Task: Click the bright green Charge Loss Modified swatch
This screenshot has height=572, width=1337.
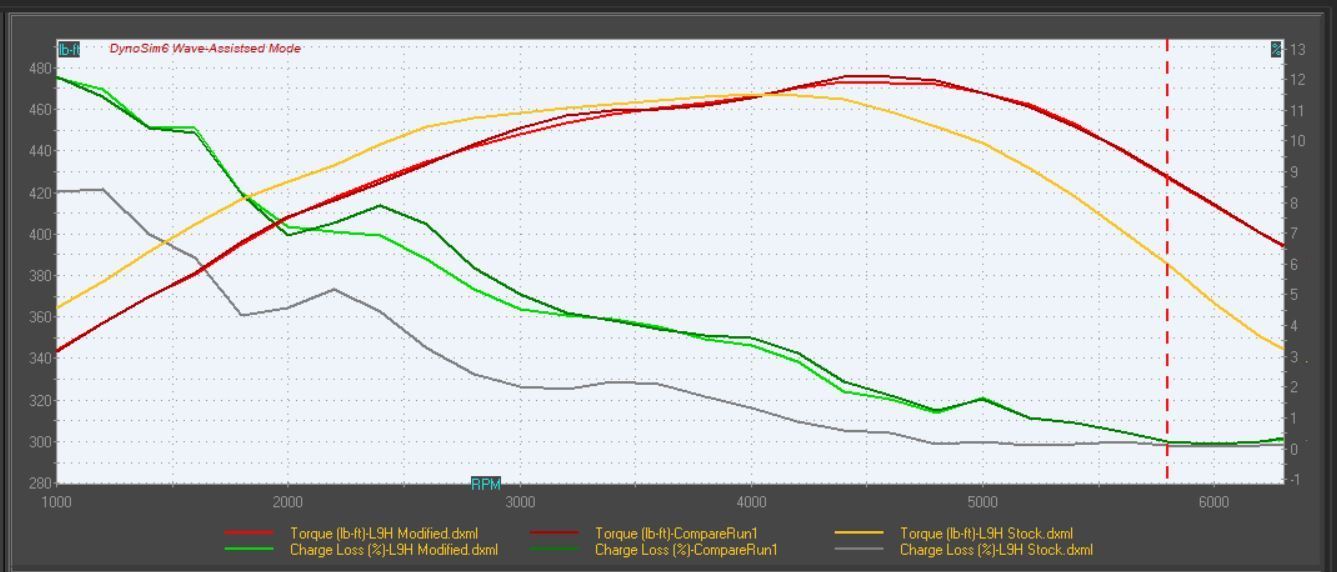Action: (248, 550)
